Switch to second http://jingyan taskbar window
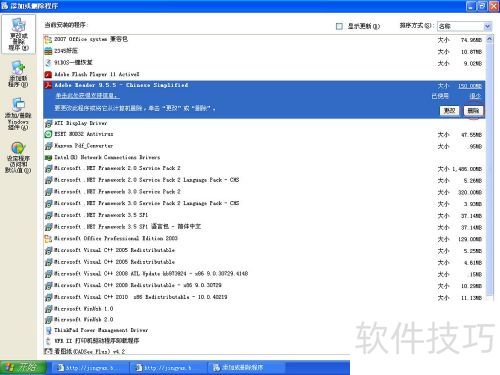500x375 pixels. point(168,368)
